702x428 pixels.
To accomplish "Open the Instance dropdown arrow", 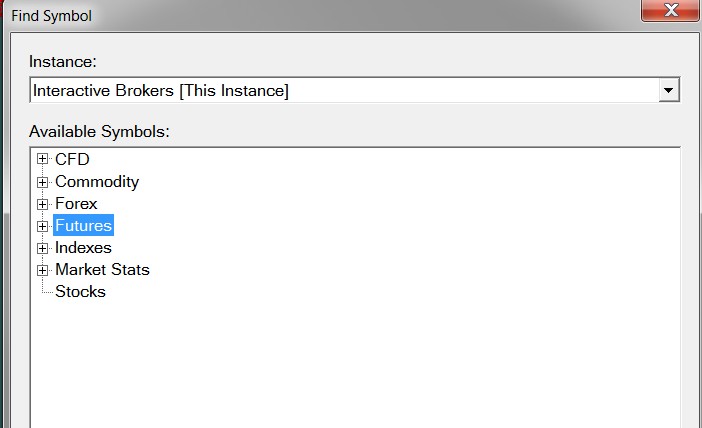I will point(669,91).
